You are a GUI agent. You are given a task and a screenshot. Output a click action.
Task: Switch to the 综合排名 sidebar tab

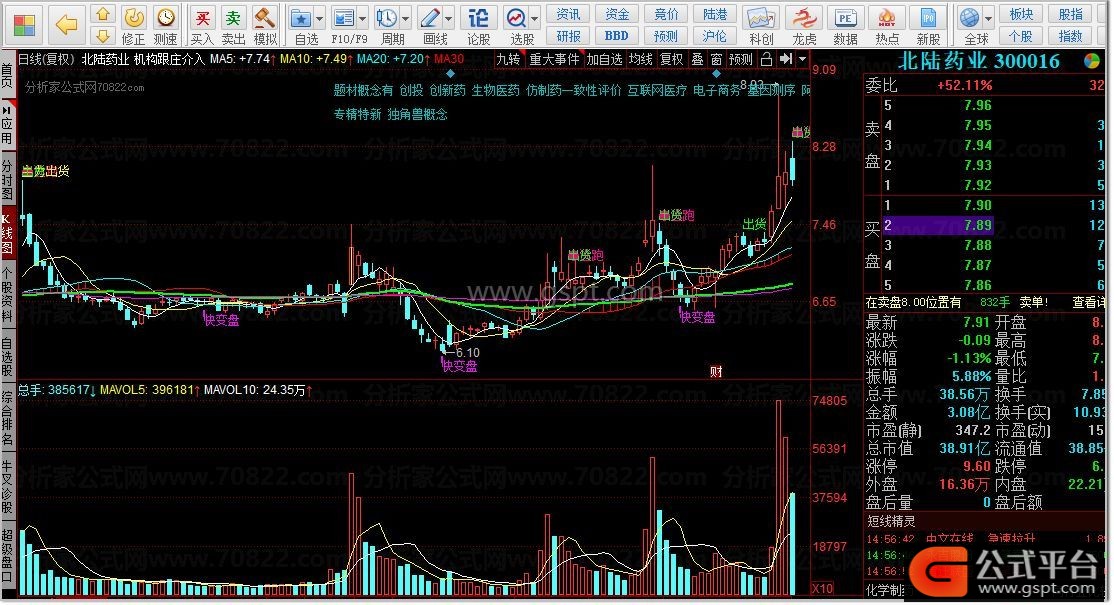coord(7,418)
